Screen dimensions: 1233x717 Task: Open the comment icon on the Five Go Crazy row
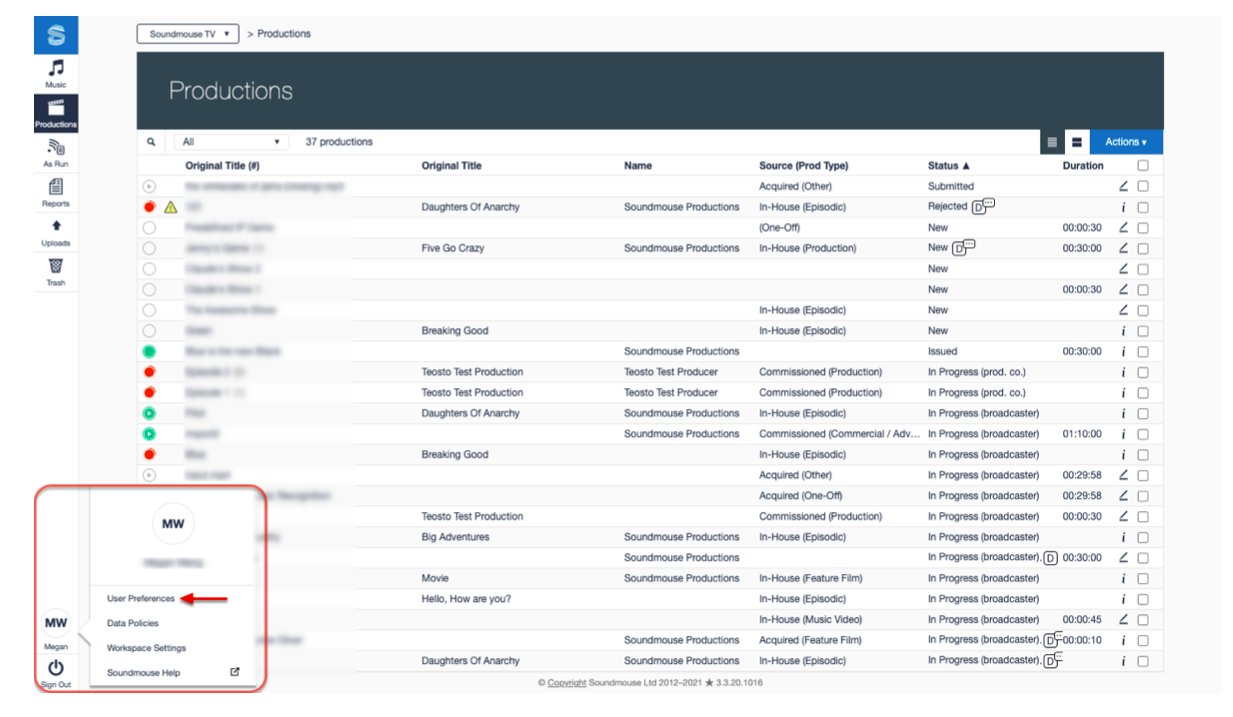coord(962,246)
